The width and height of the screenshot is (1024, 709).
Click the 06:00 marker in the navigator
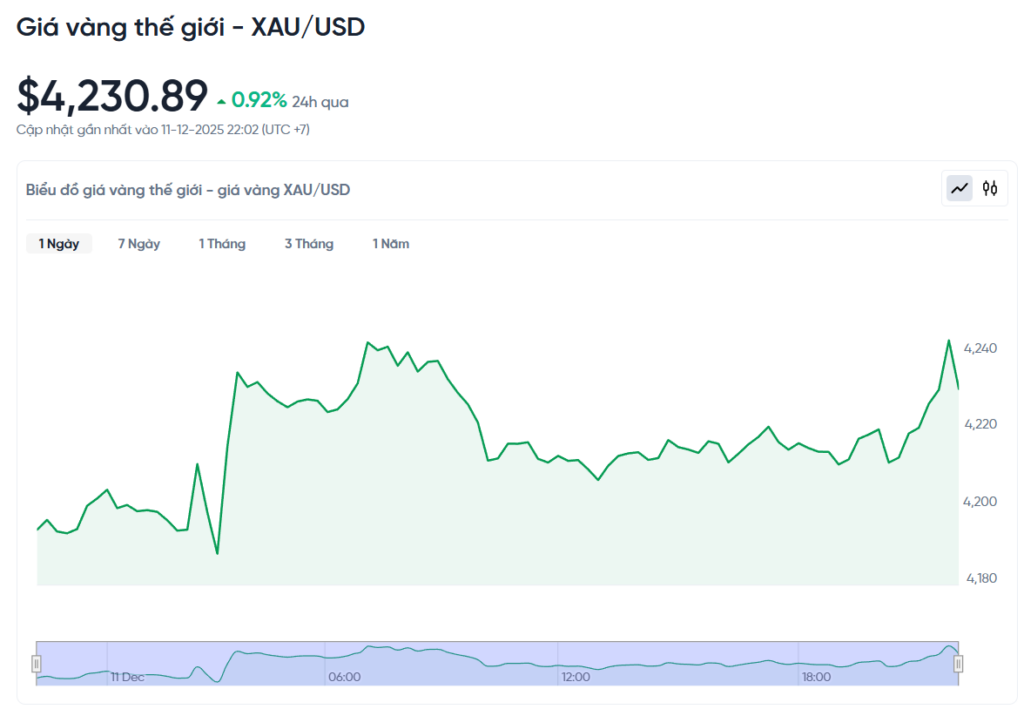pyautogui.click(x=344, y=677)
